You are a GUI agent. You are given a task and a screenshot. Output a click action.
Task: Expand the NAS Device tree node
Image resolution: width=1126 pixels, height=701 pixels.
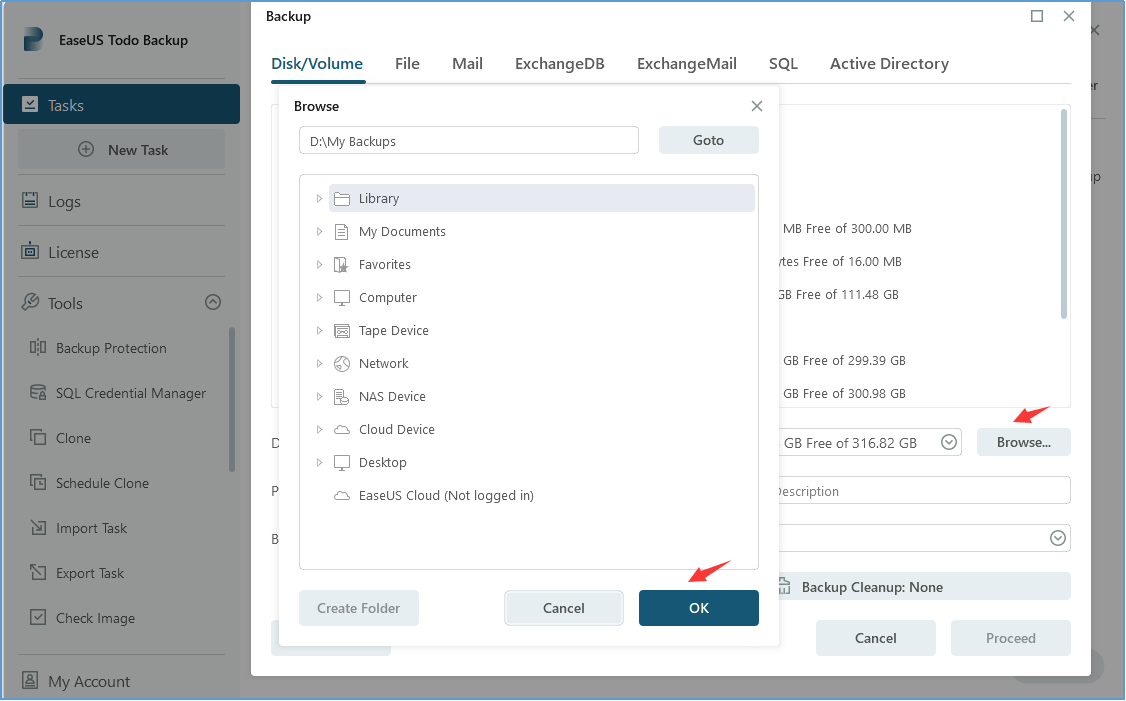click(320, 396)
